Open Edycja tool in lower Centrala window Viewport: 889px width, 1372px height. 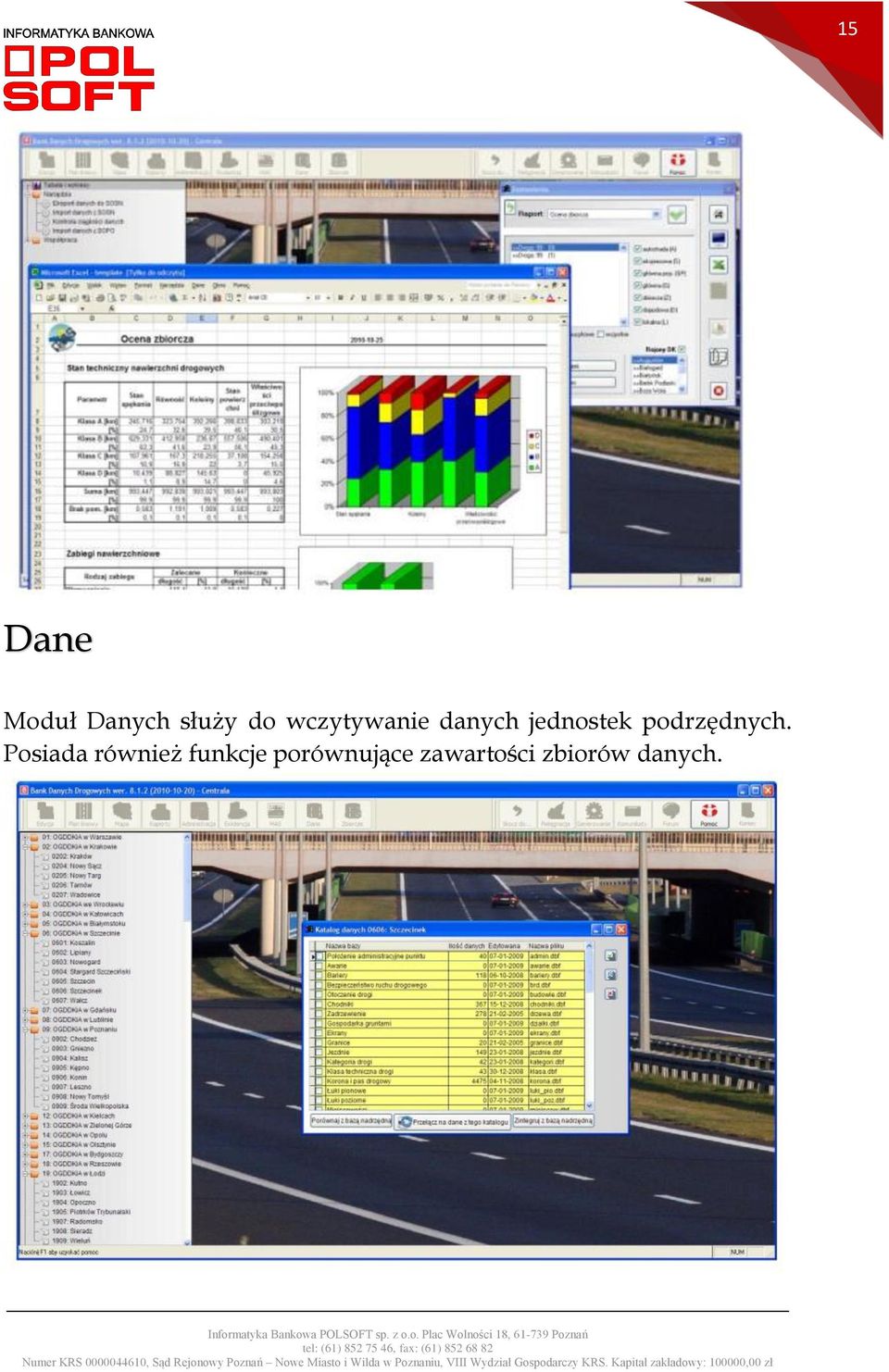[44, 815]
